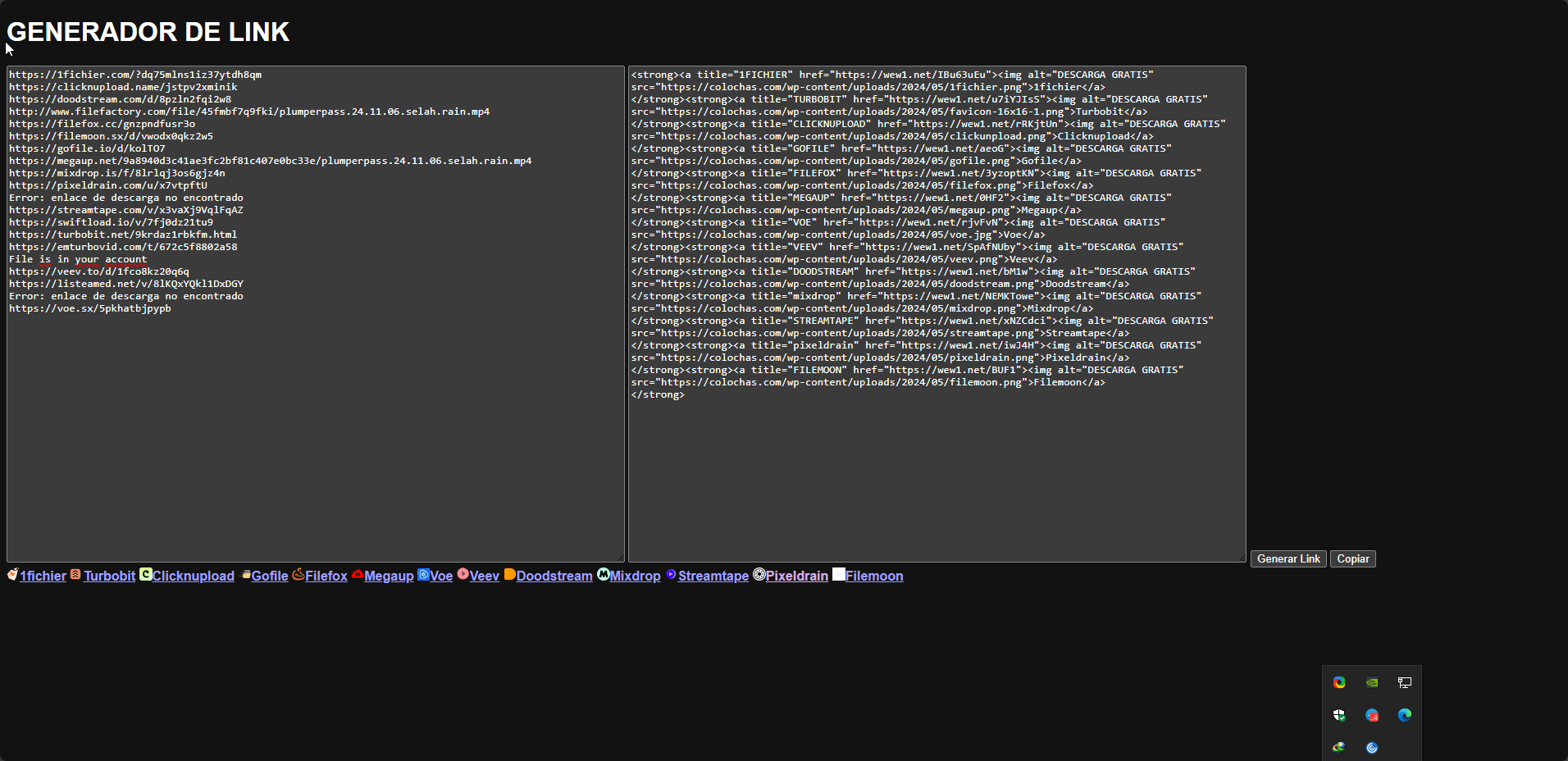This screenshot has height=761, width=1568.
Task: Open the Turbobit download link
Action: pyautogui.click(x=109, y=576)
